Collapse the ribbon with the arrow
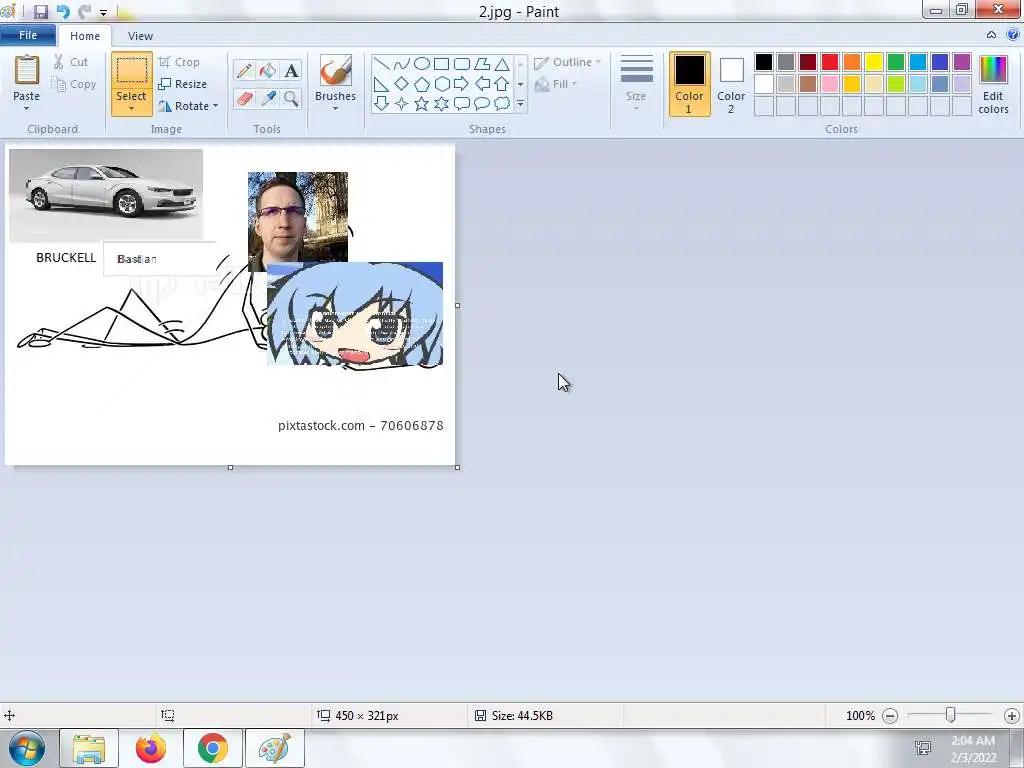Screen dimensions: 1024x768 tap(991, 35)
